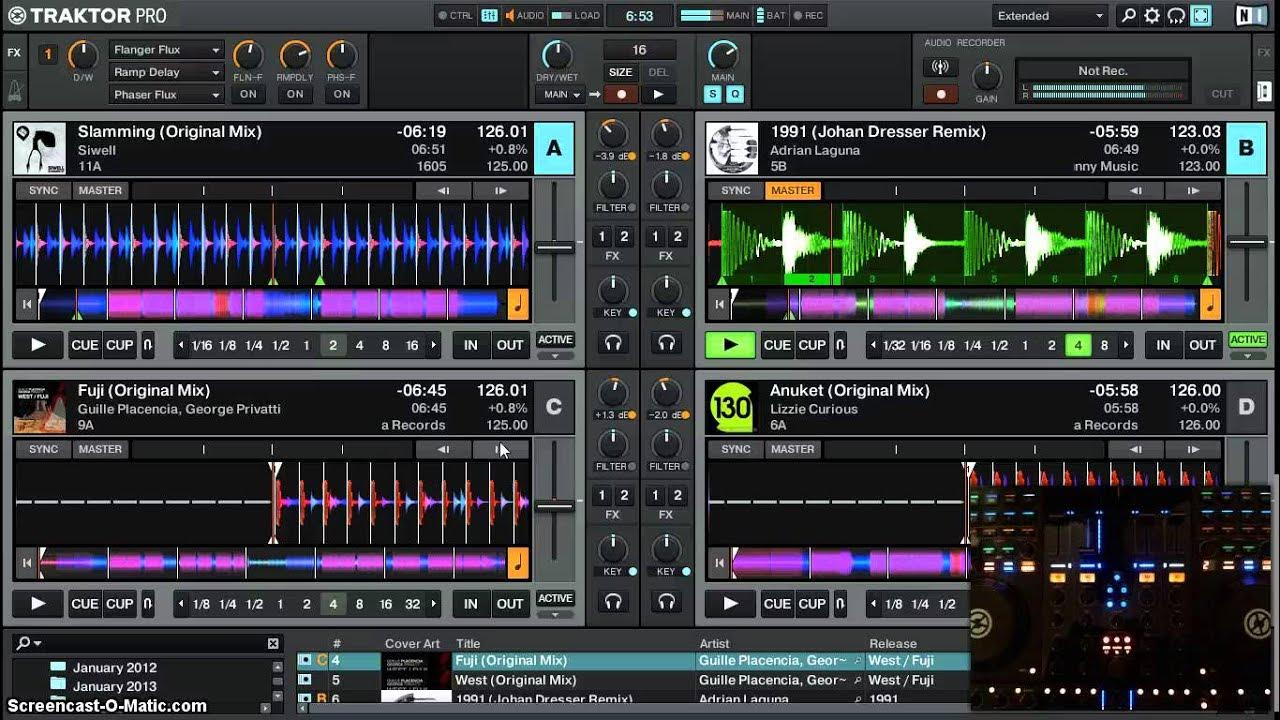Toggle Flanger Flux ON button
This screenshot has width=1280, height=720.
pyautogui.click(x=248, y=94)
